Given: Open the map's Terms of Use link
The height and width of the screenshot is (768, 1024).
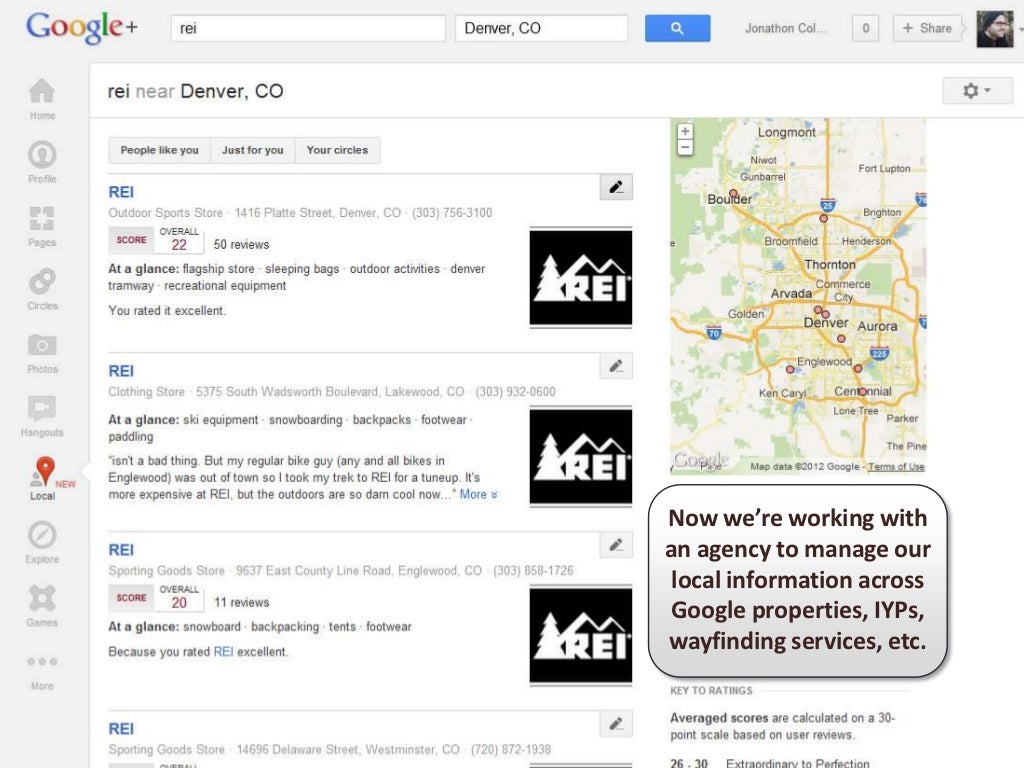Looking at the screenshot, I should tap(896, 466).
